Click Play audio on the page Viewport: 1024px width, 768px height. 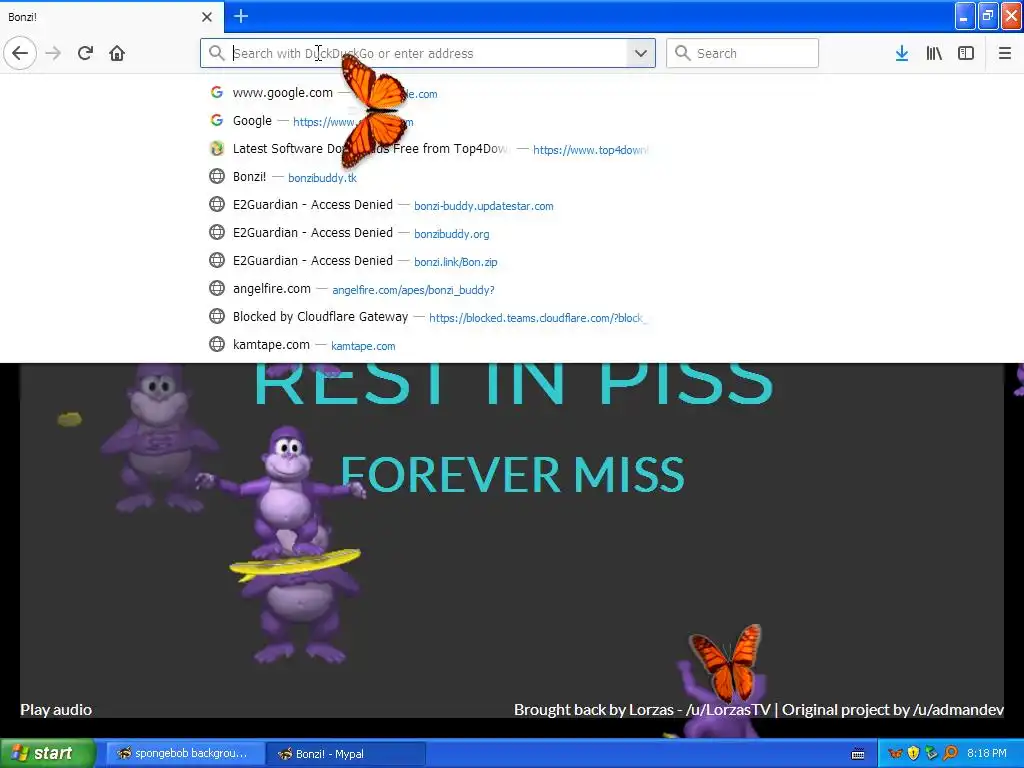(x=56, y=710)
